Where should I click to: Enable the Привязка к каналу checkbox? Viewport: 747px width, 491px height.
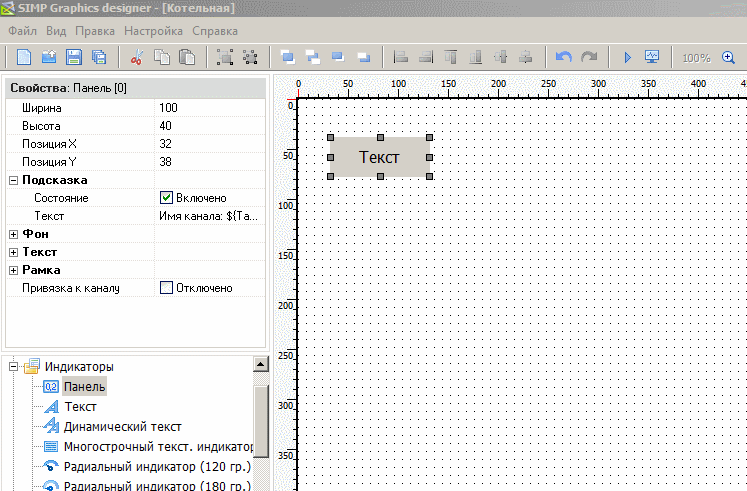(x=166, y=287)
